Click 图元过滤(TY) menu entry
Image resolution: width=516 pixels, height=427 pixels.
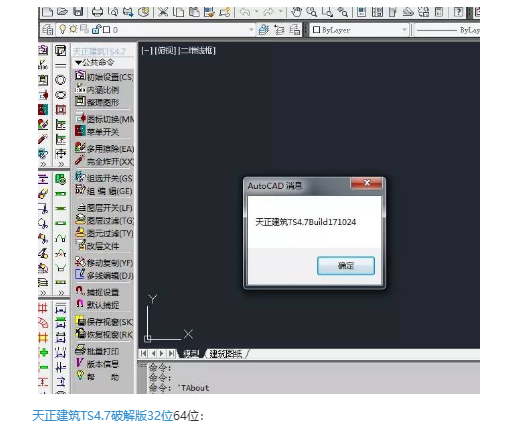pos(104,233)
